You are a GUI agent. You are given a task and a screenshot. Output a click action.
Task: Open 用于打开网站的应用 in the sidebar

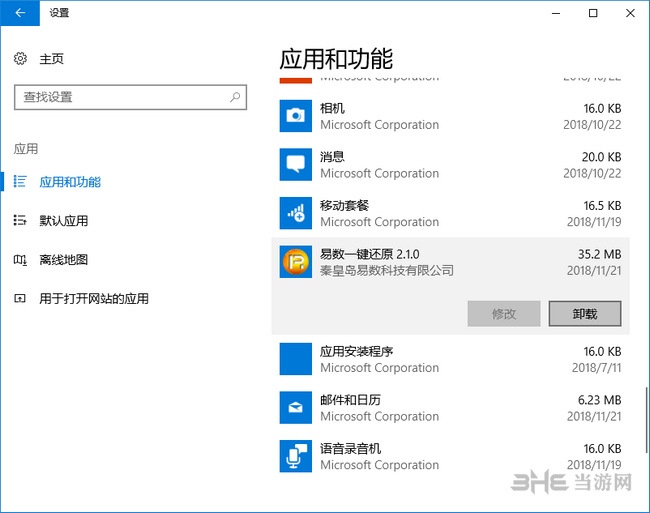tap(94, 298)
